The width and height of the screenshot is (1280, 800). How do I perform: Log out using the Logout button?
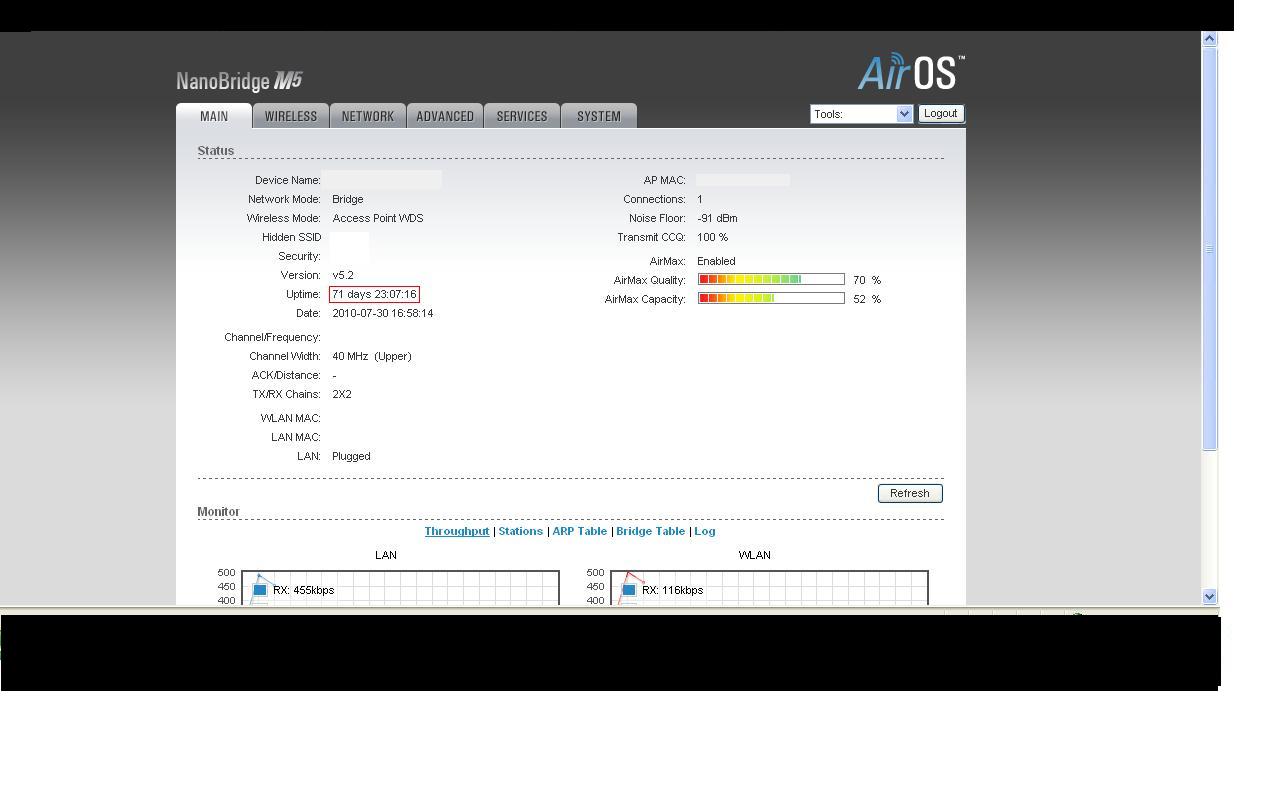point(940,113)
